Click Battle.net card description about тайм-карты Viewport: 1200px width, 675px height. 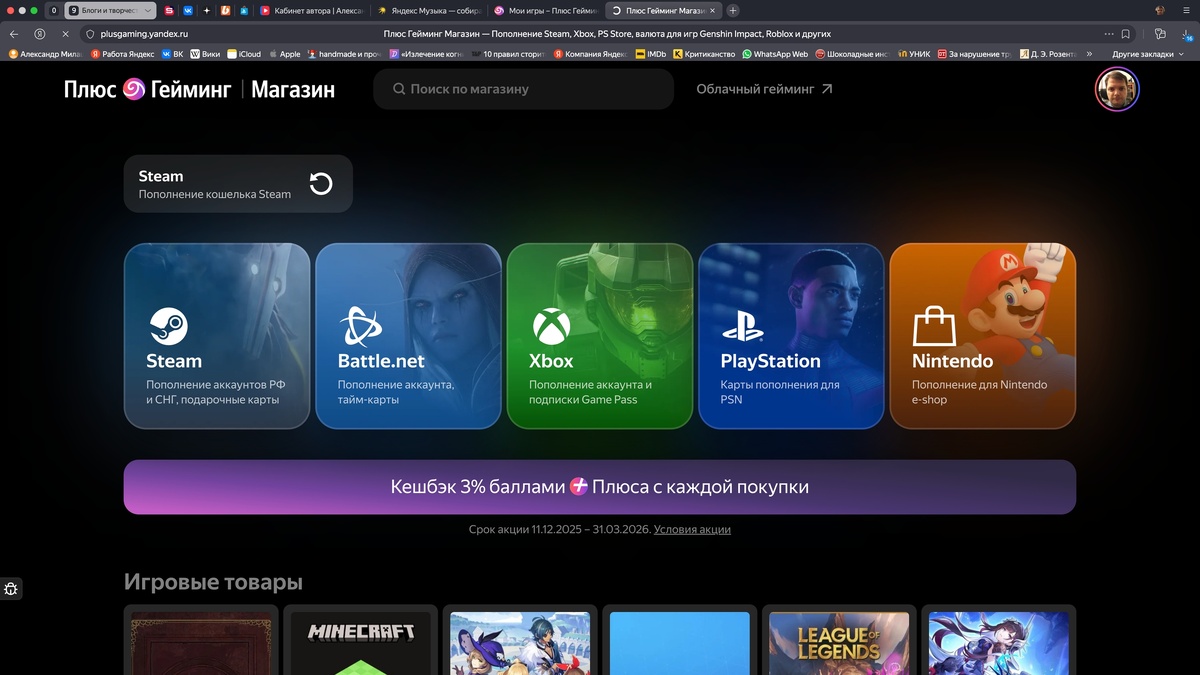396,392
